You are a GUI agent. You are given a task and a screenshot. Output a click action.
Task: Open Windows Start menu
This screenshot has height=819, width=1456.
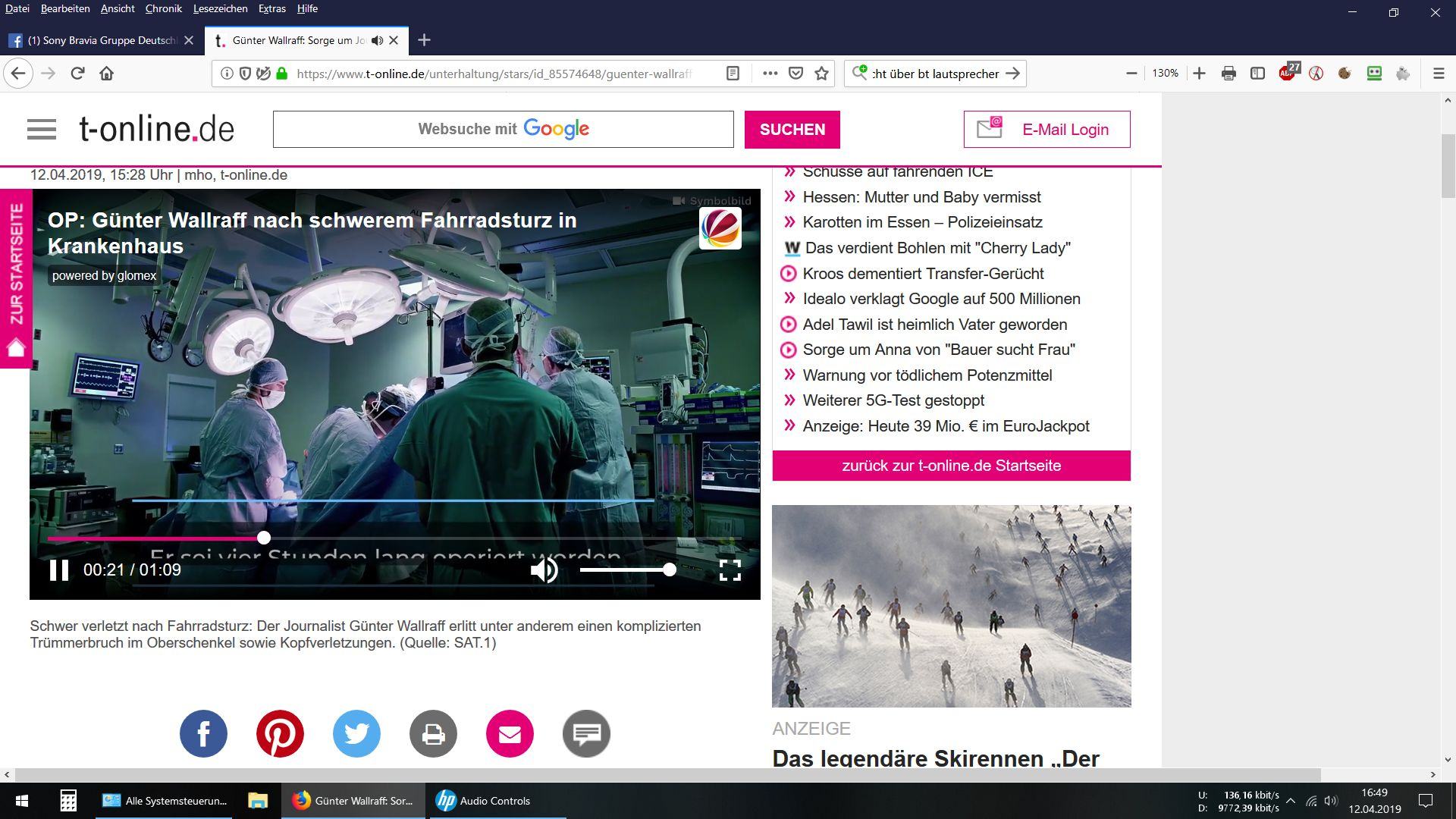coord(22,801)
